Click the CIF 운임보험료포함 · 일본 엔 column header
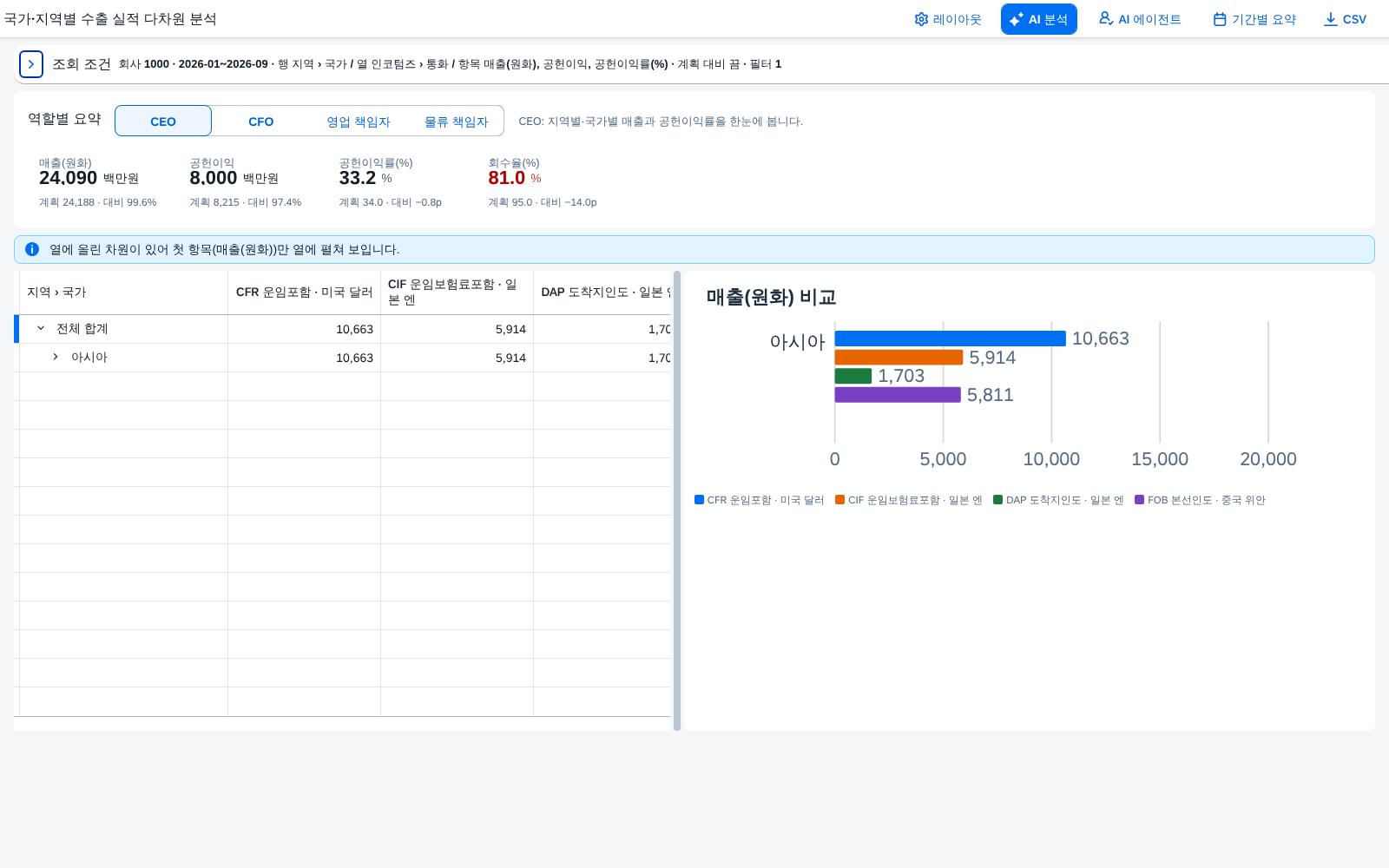The image size is (1389, 868). [457, 293]
